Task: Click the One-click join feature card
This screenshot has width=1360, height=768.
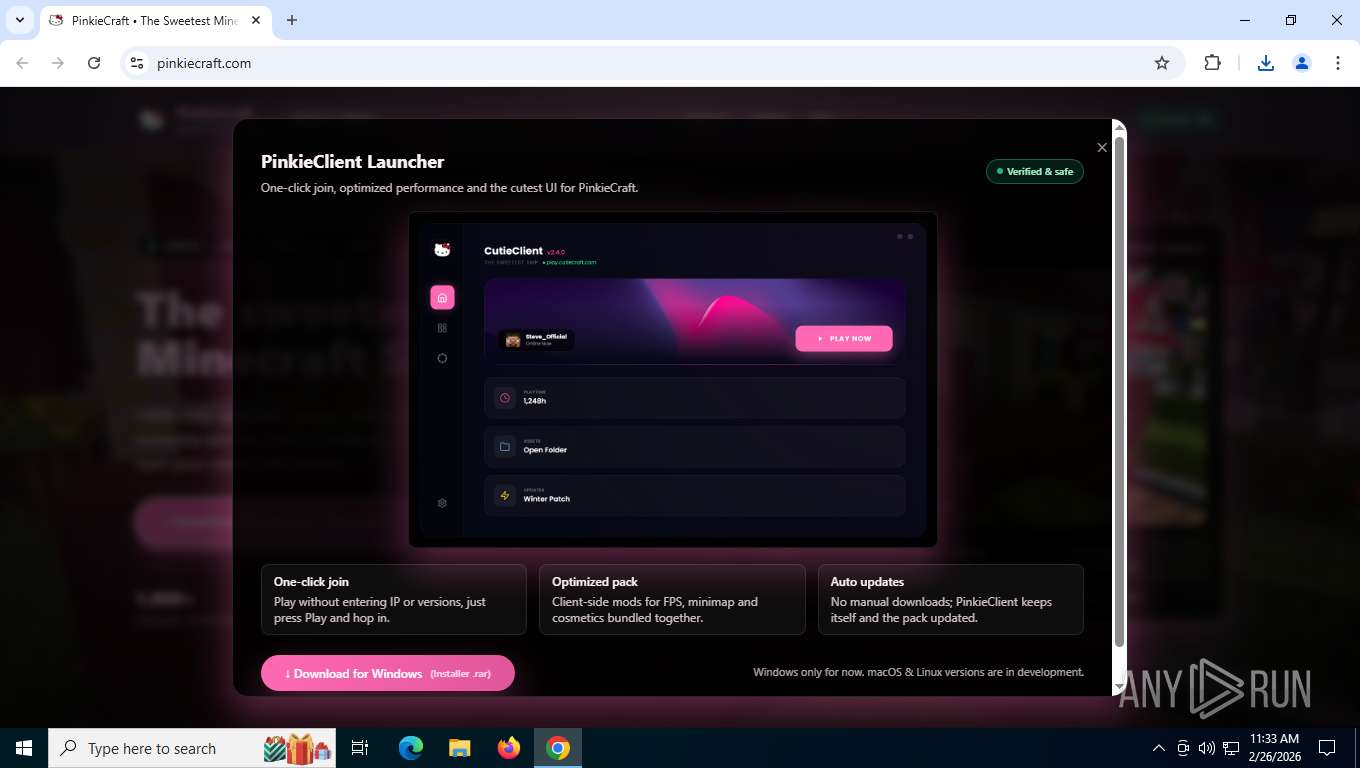Action: [x=394, y=599]
